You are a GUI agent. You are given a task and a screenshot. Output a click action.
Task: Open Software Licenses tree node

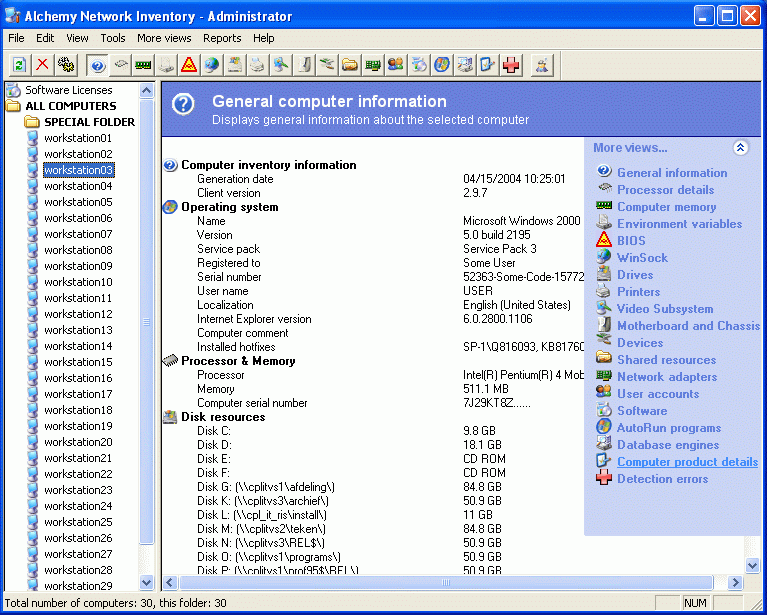68,90
